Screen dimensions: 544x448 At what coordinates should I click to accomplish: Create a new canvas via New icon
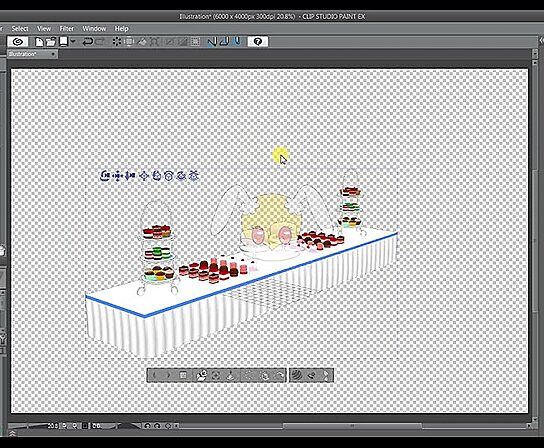[39, 42]
